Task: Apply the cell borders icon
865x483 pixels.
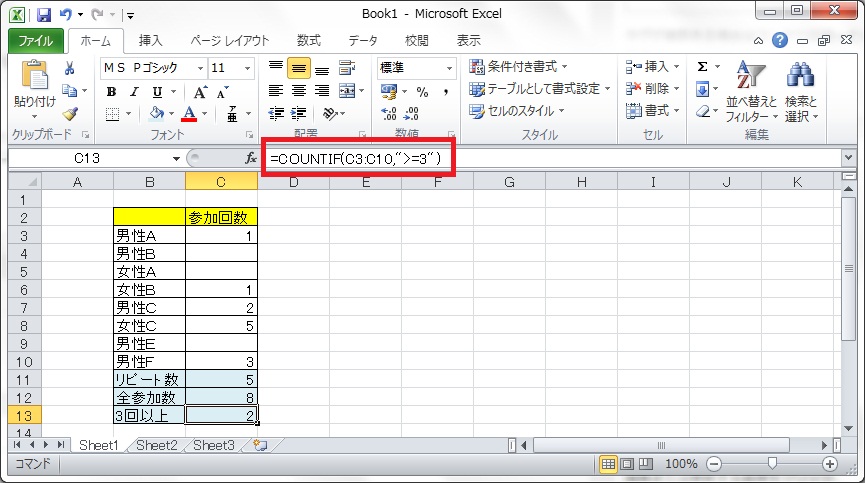Action: pos(113,114)
